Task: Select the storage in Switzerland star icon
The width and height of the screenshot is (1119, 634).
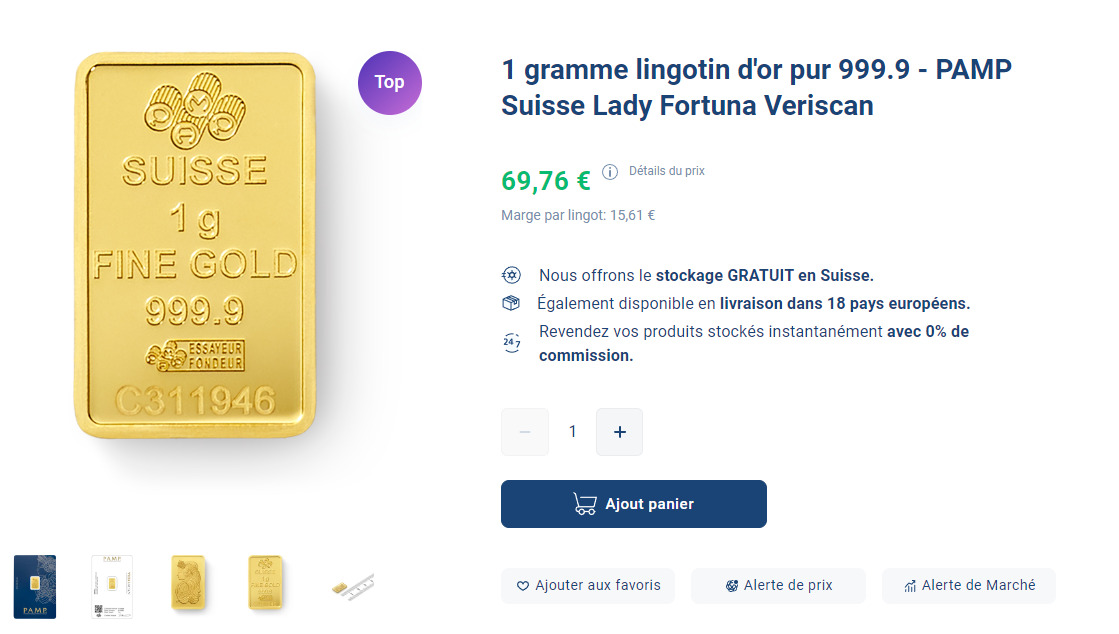Action: (511, 274)
